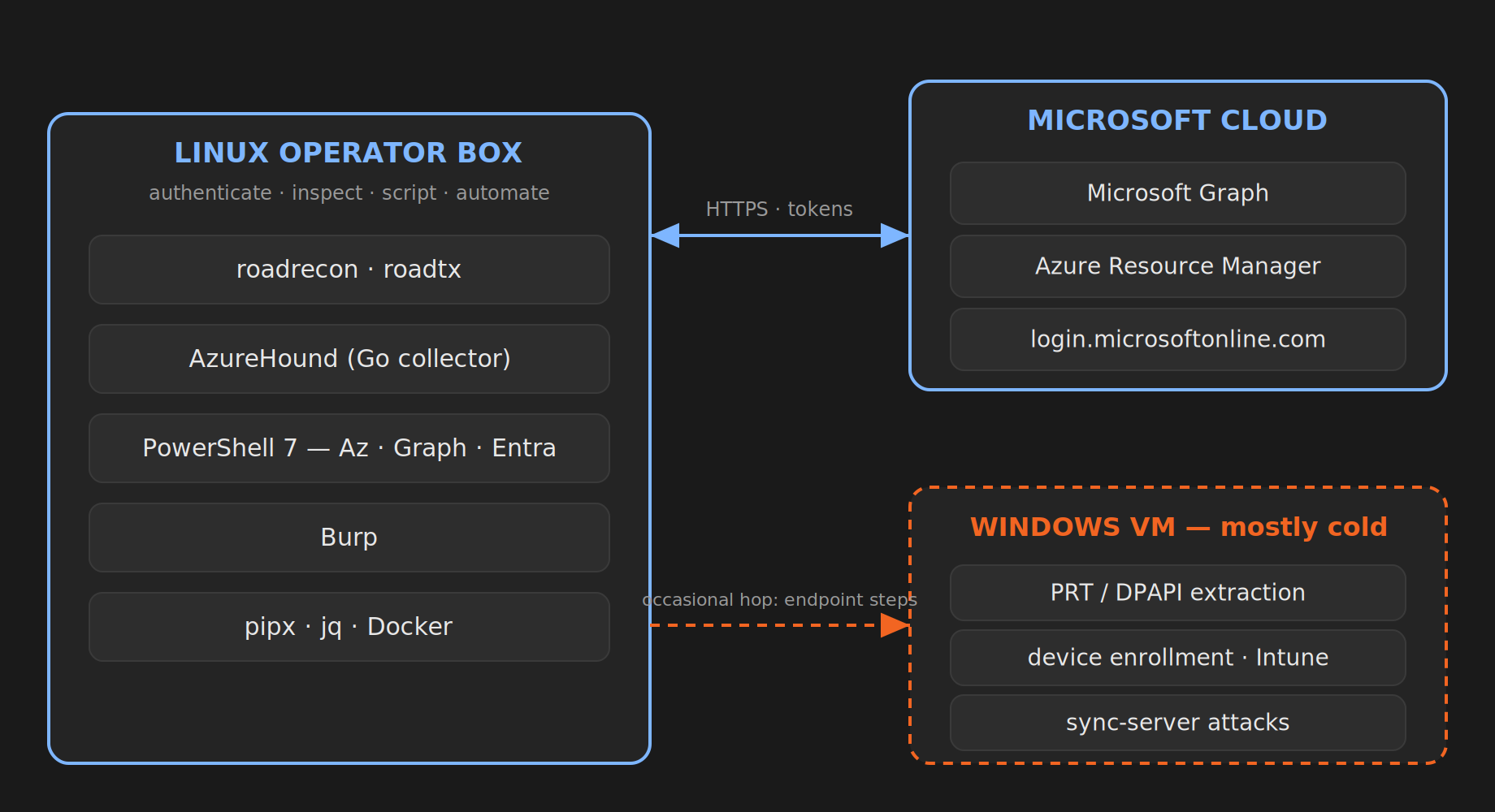The height and width of the screenshot is (812, 1495).
Task: Select the login.microsoftonline.com box
Action: [1178, 339]
